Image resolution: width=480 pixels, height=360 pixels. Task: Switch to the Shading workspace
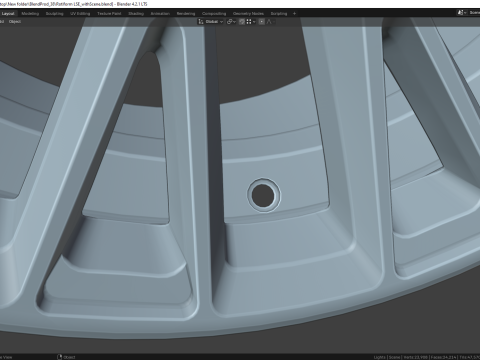click(136, 14)
